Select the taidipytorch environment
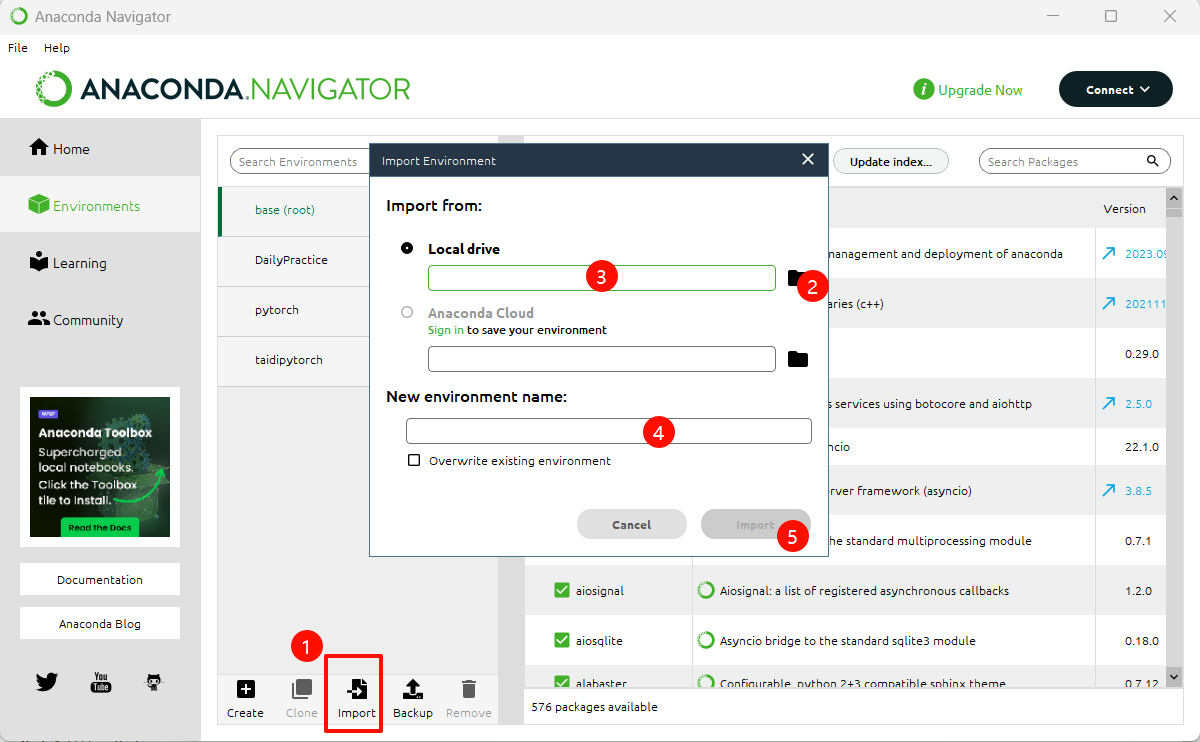Image resolution: width=1200 pixels, height=742 pixels. click(294, 360)
